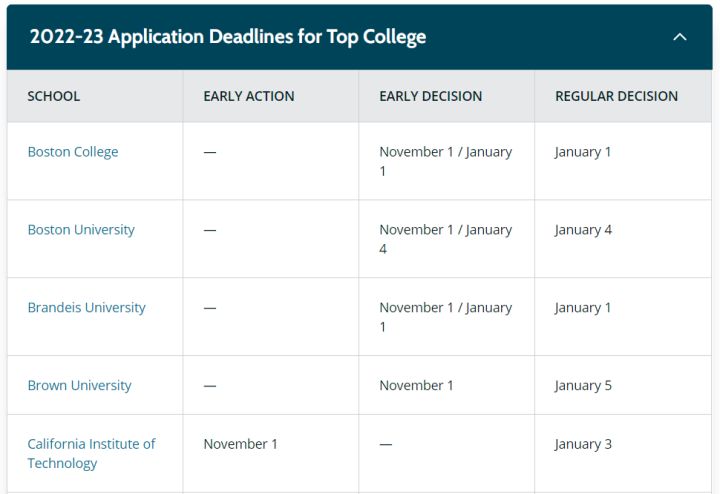Click the EARLY DECISION column header

coord(431,97)
